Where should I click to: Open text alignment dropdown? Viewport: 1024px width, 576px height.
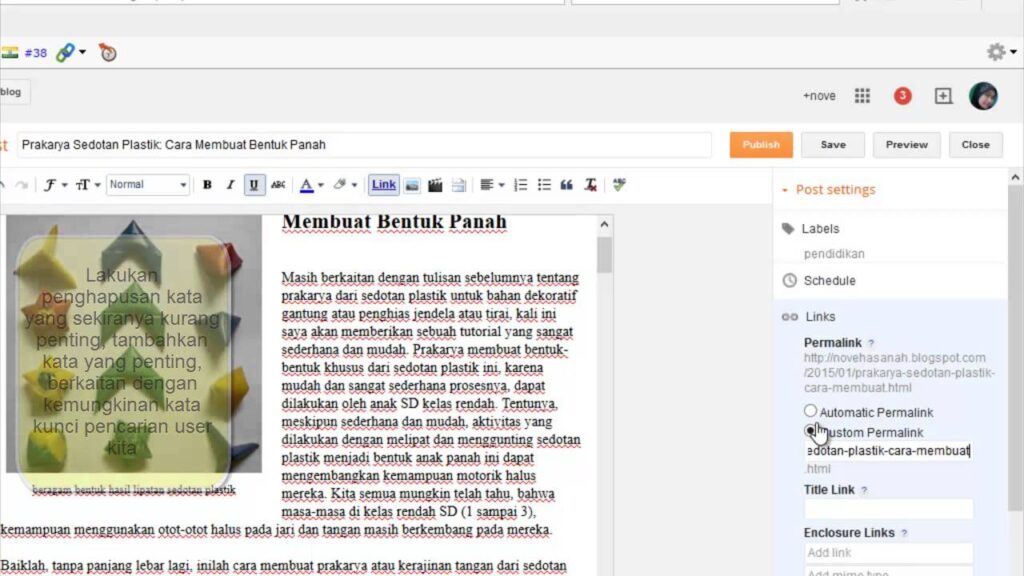[492, 185]
